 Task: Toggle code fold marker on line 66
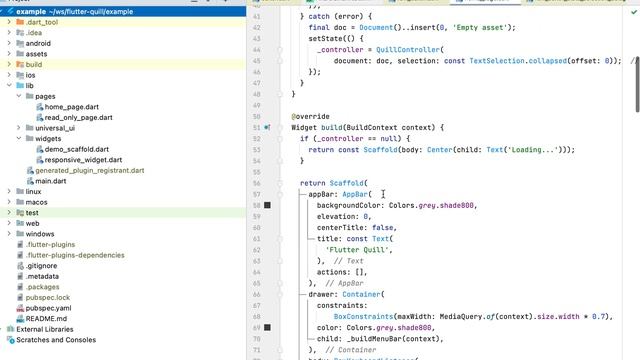click(280, 294)
